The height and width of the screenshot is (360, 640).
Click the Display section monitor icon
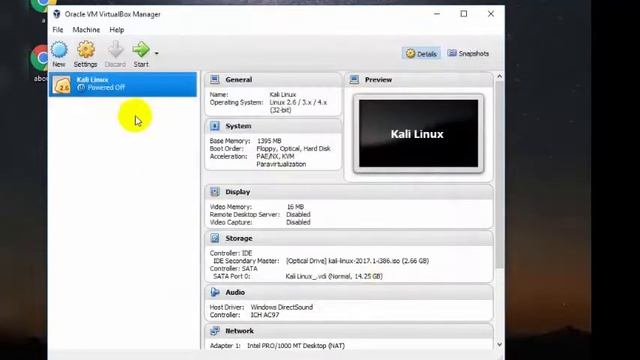[215, 192]
